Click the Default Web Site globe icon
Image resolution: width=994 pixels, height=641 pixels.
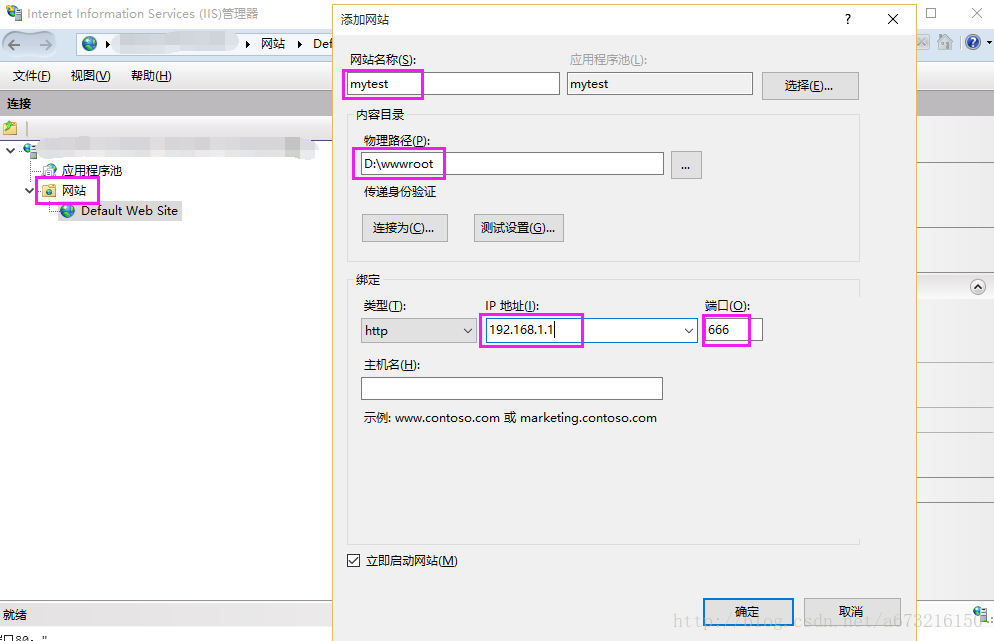click(x=68, y=211)
